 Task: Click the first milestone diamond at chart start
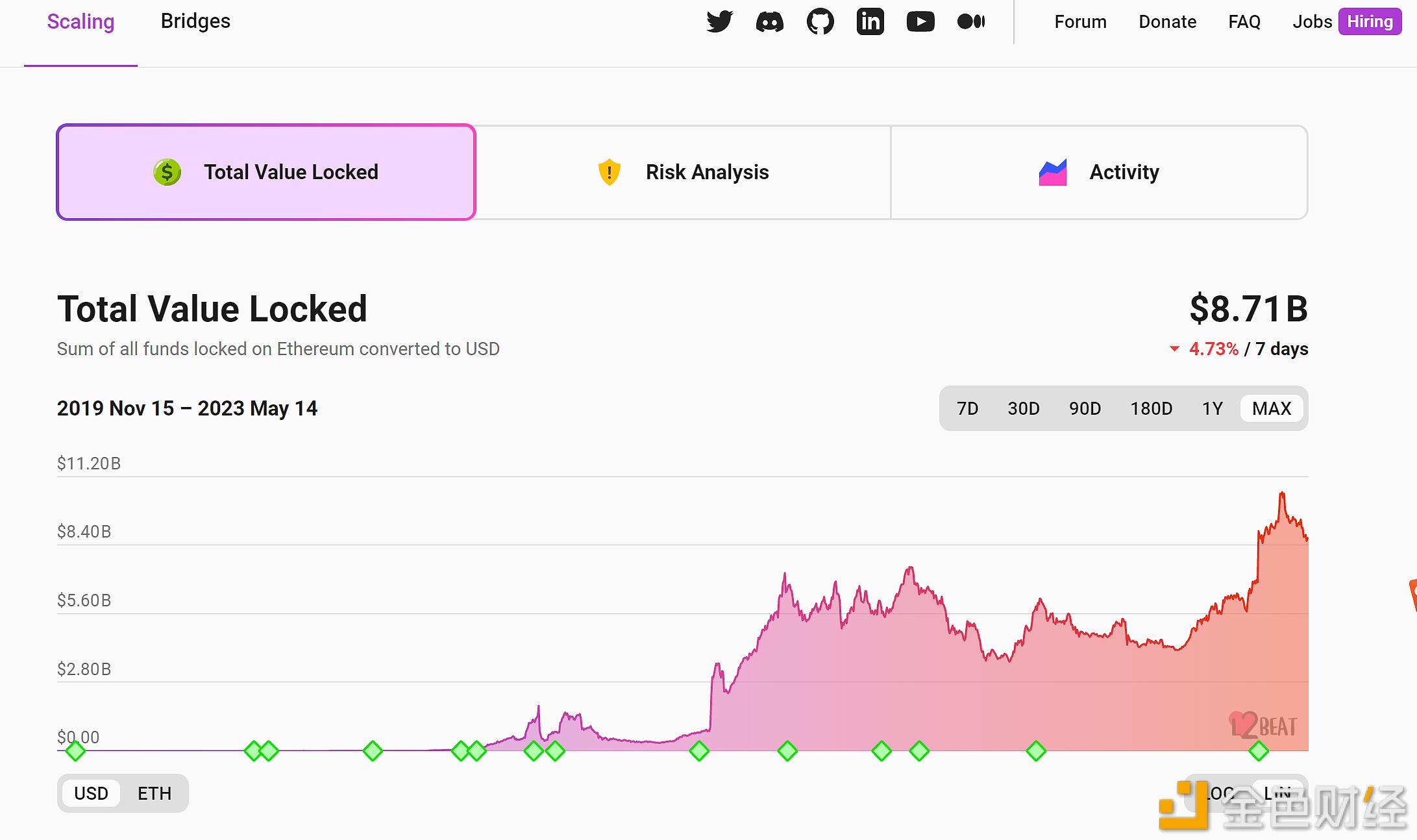point(75,751)
